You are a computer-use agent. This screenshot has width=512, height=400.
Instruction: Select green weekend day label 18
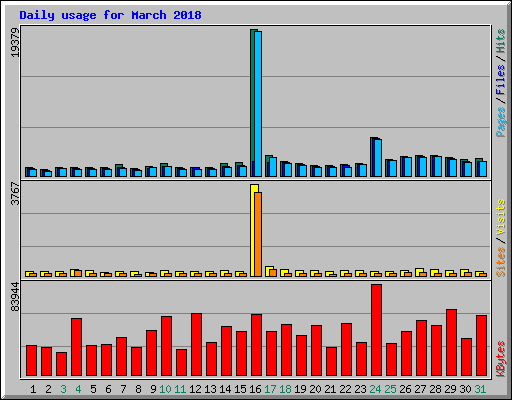pyautogui.click(x=285, y=389)
